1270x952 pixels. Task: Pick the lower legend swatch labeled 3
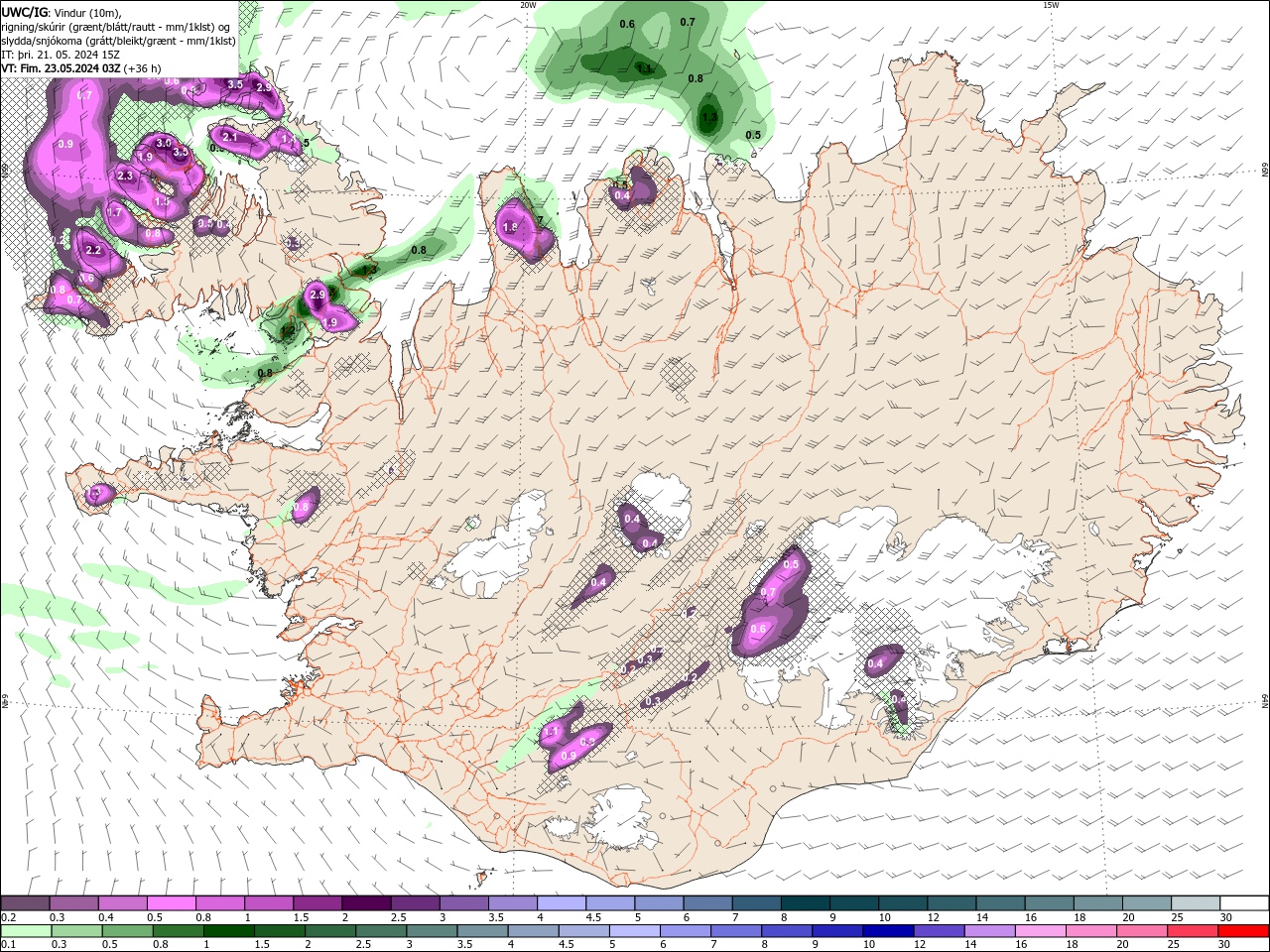[431, 931]
